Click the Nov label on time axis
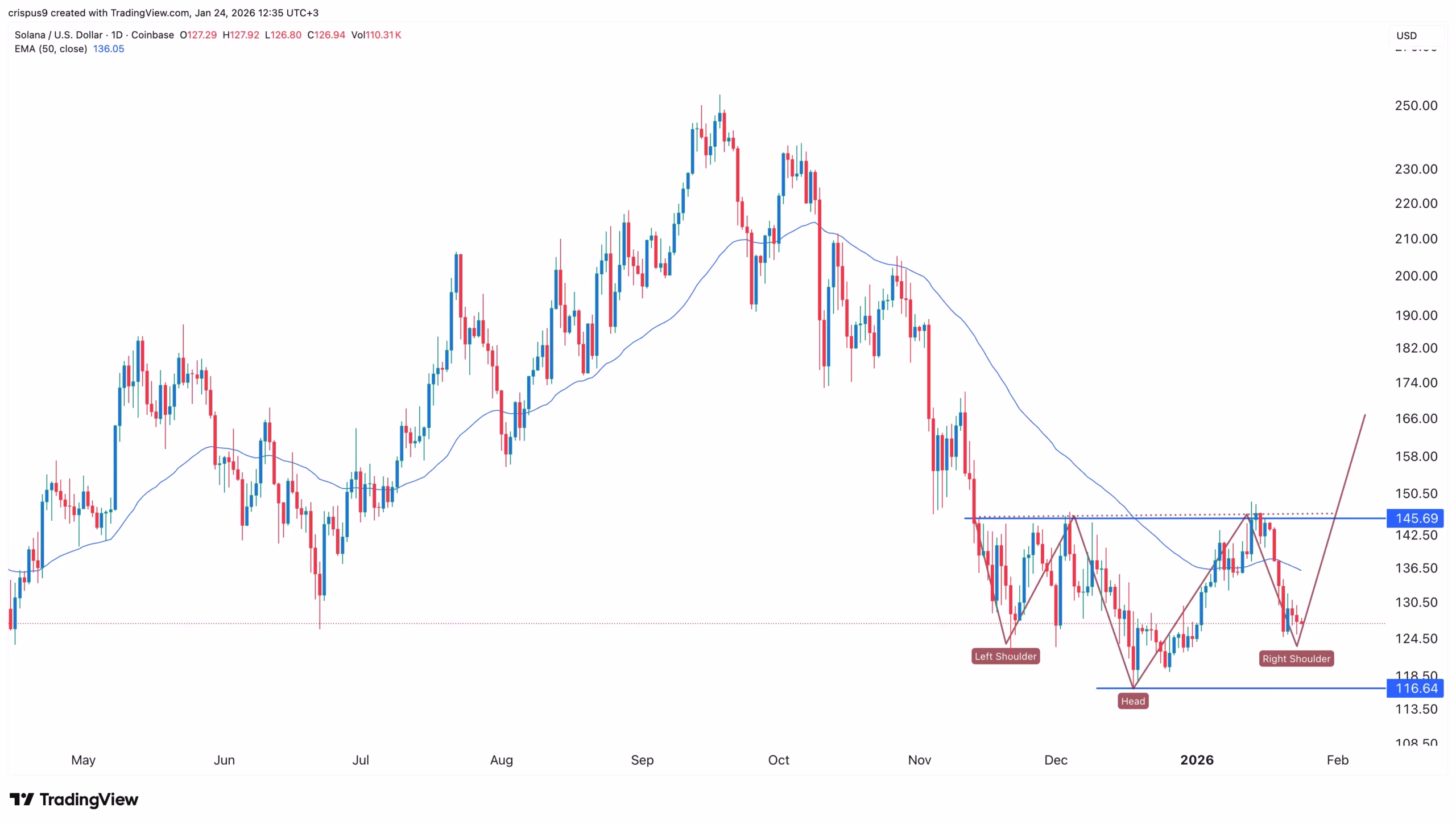This screenshot has width=1456, height=824. [919, 760]
